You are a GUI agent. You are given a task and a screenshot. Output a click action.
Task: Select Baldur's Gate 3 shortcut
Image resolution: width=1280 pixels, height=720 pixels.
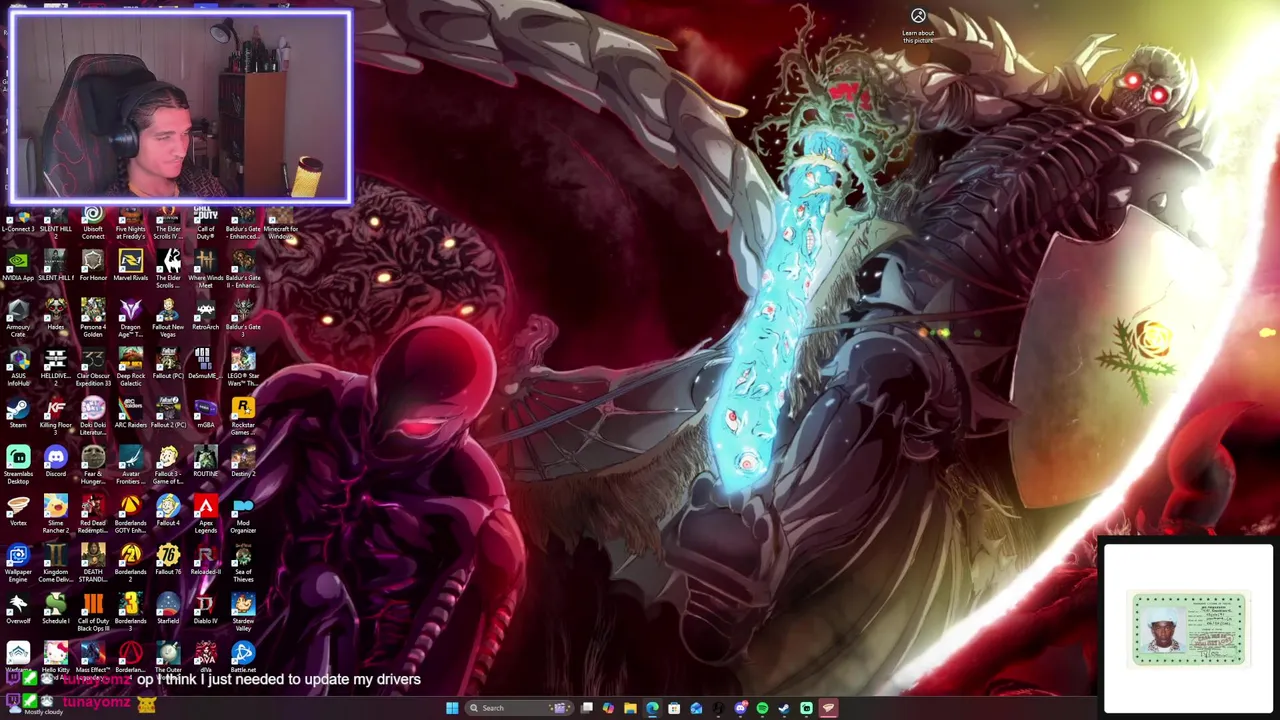click(x=243, y=320)
